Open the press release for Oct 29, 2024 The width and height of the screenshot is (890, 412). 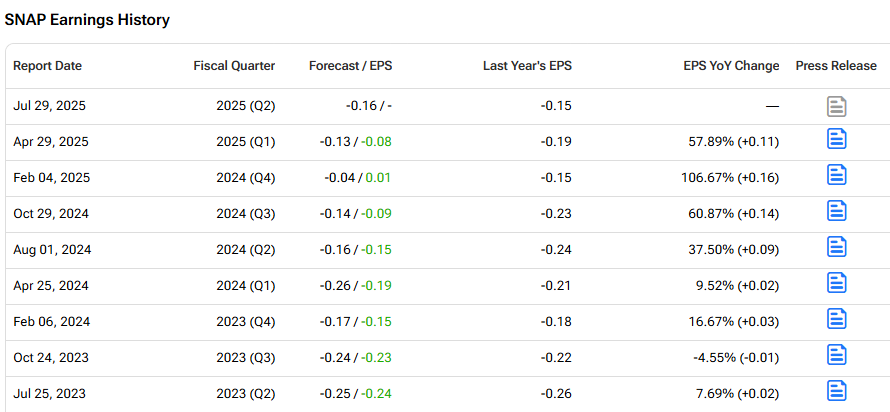pyautogui.click(x=837, y=211)
